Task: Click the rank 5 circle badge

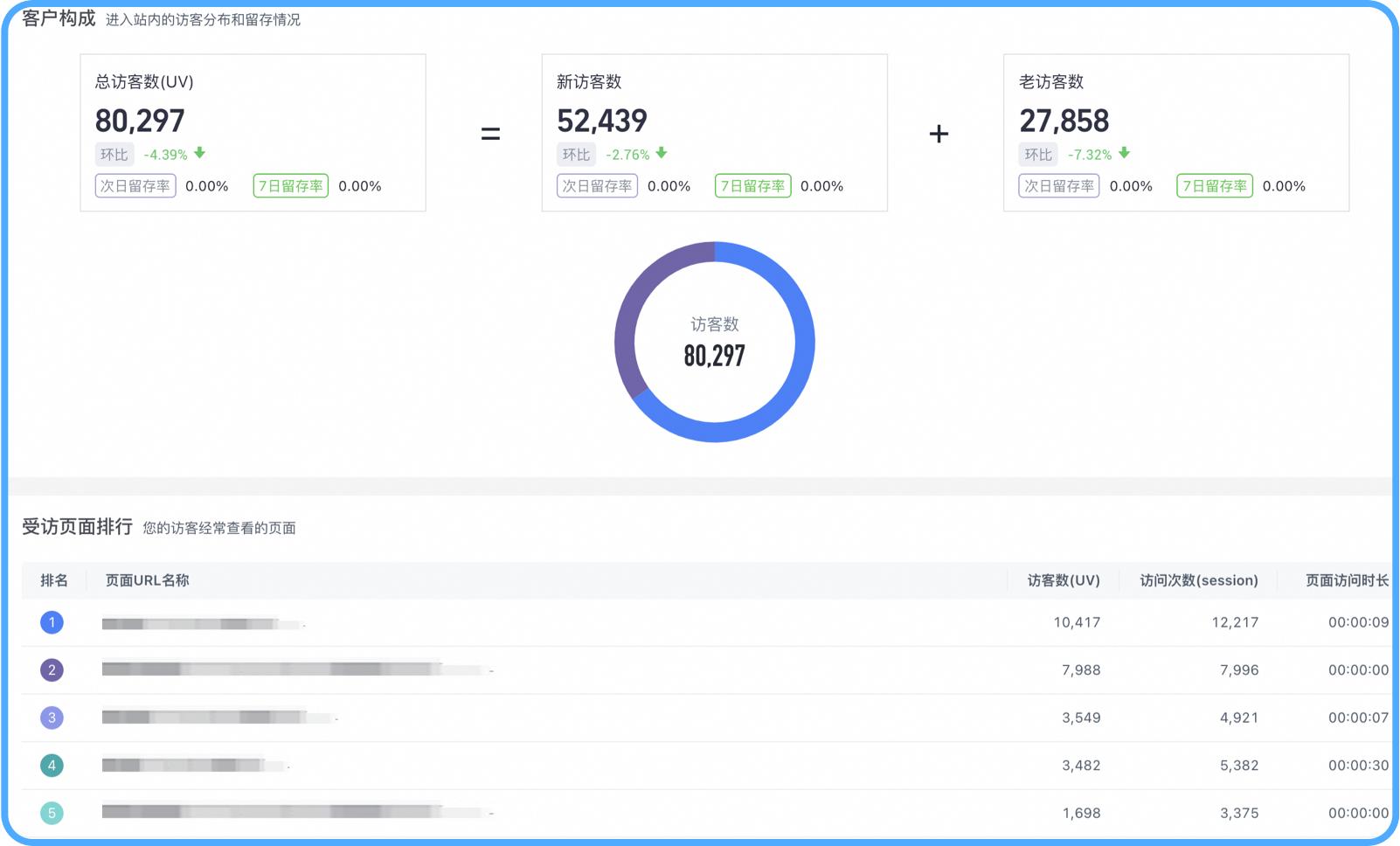Action: pos(52,812)
